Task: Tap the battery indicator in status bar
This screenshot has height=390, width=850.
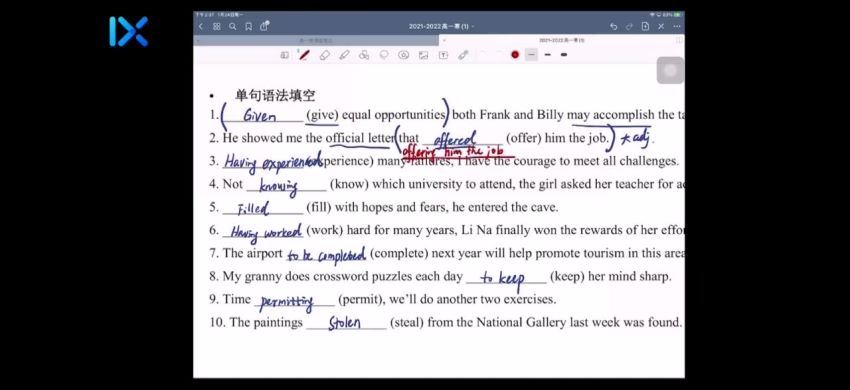Action: click(677, 15)
